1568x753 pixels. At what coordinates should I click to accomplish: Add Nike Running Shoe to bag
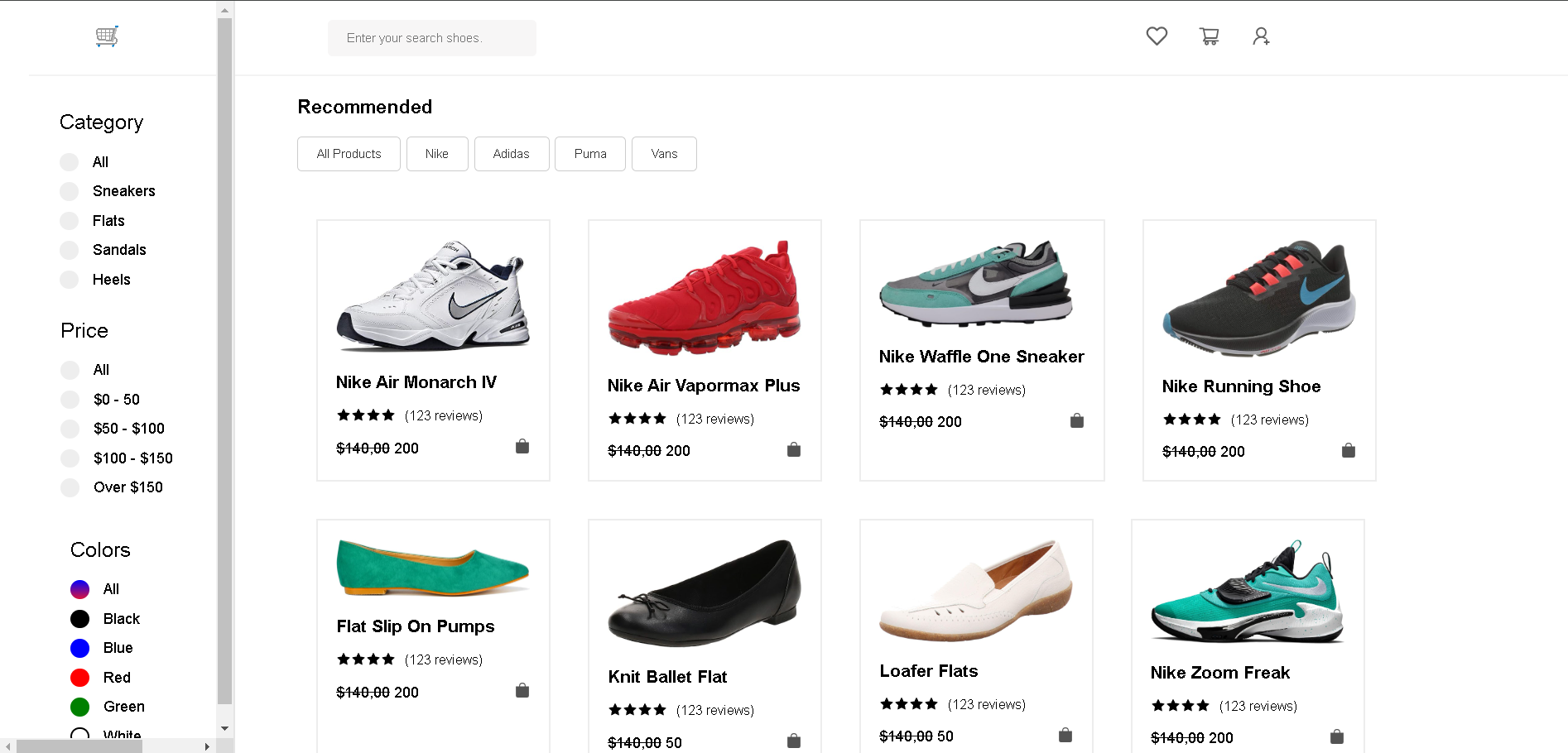click(1349, 450)
